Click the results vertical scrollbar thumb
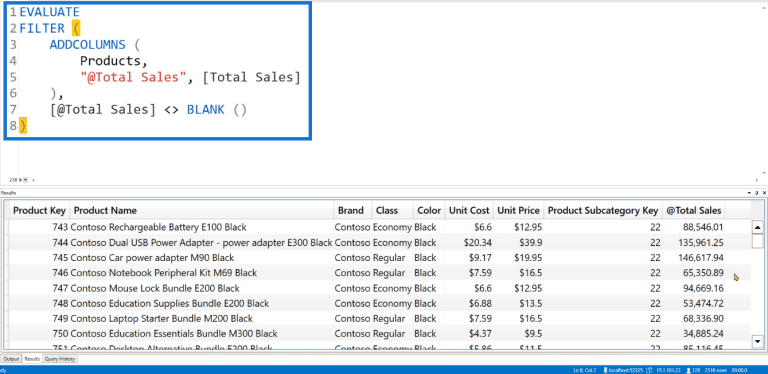Image resolution: width=768 pixels, height=374 pixels. (757, 241)
